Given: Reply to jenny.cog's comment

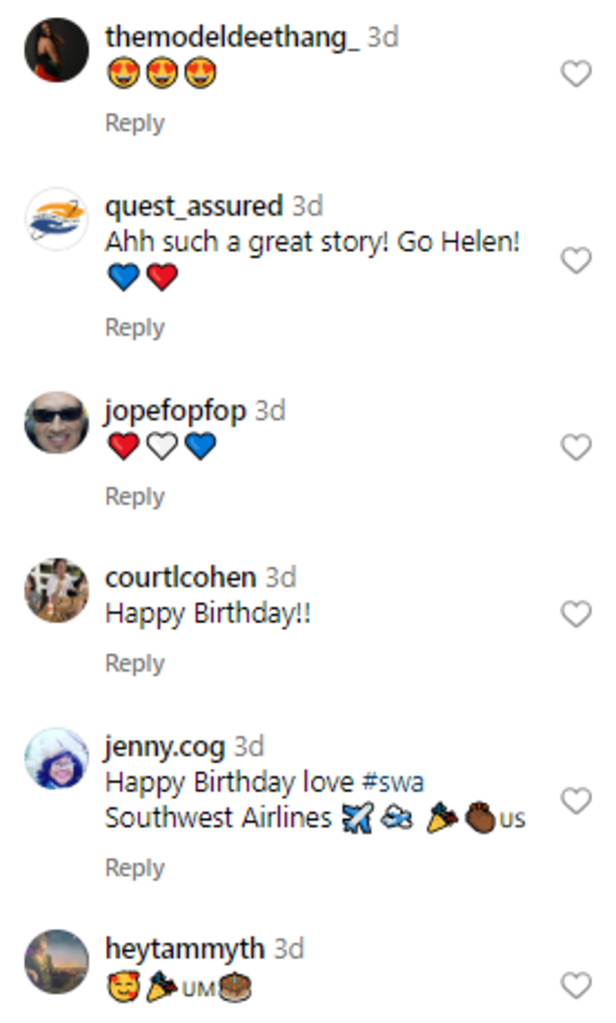Looking at the screenshot, I should 134,868.
